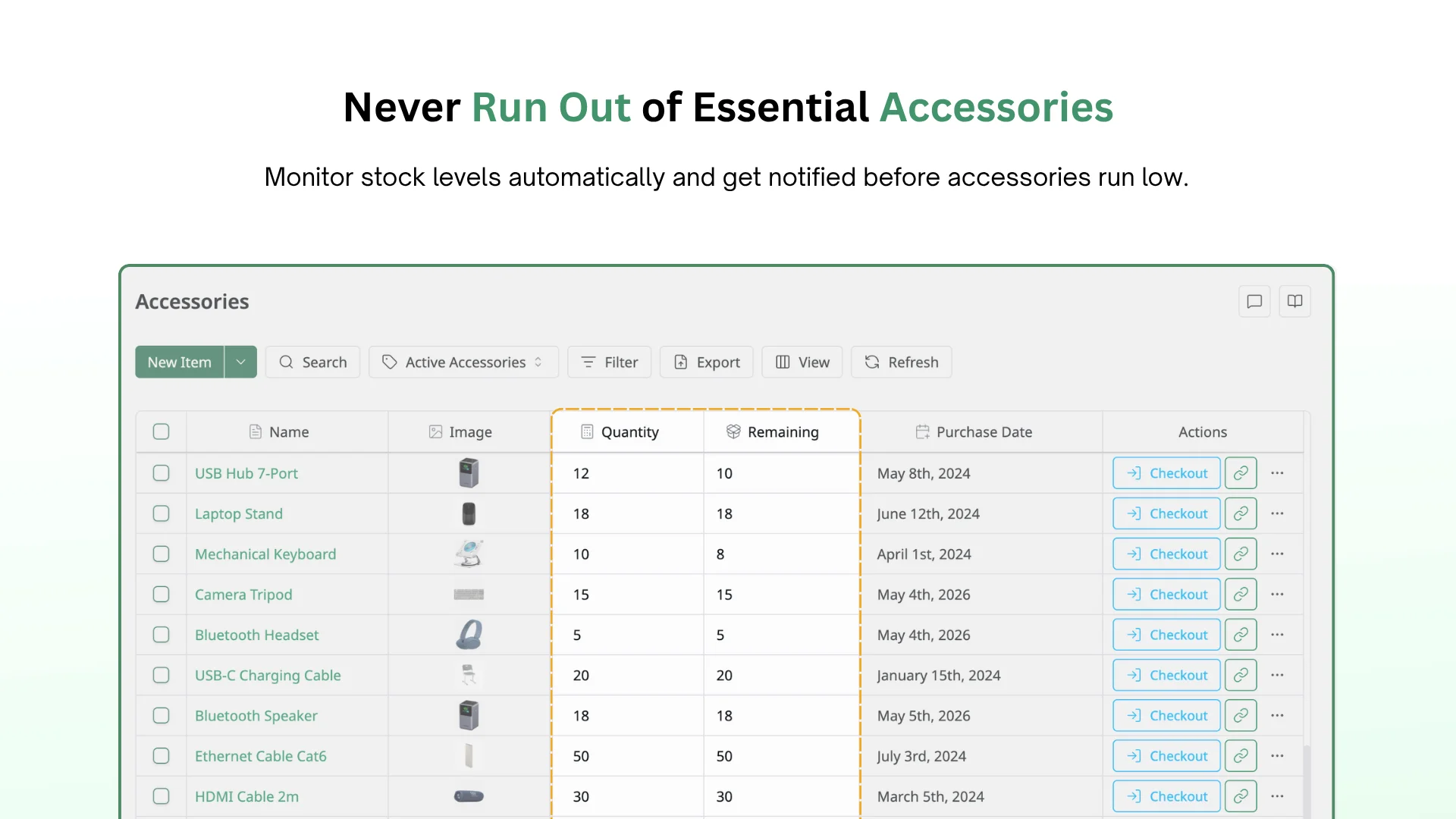This screenshot has height=819, width=1456.
Task: Click the New Item button
Action: pos(180,362)
